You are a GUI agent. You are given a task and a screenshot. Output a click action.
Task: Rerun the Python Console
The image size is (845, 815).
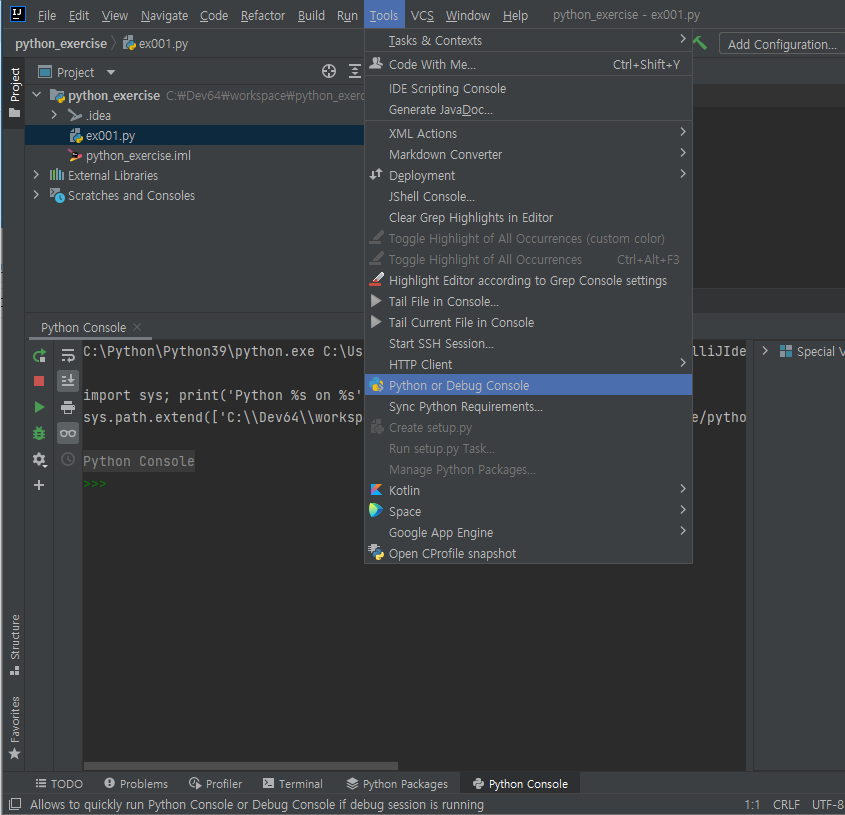[39, 356]
